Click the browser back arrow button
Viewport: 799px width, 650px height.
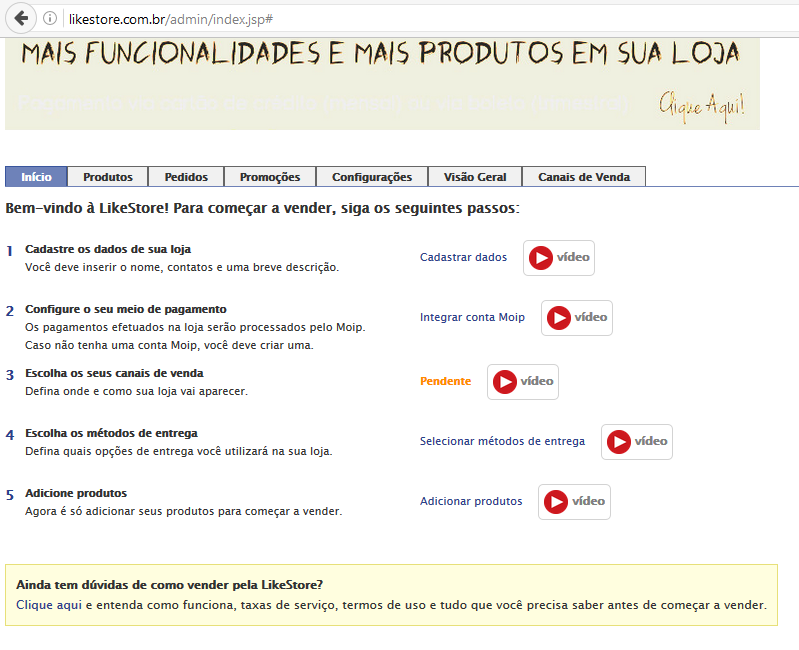point(22,18)
